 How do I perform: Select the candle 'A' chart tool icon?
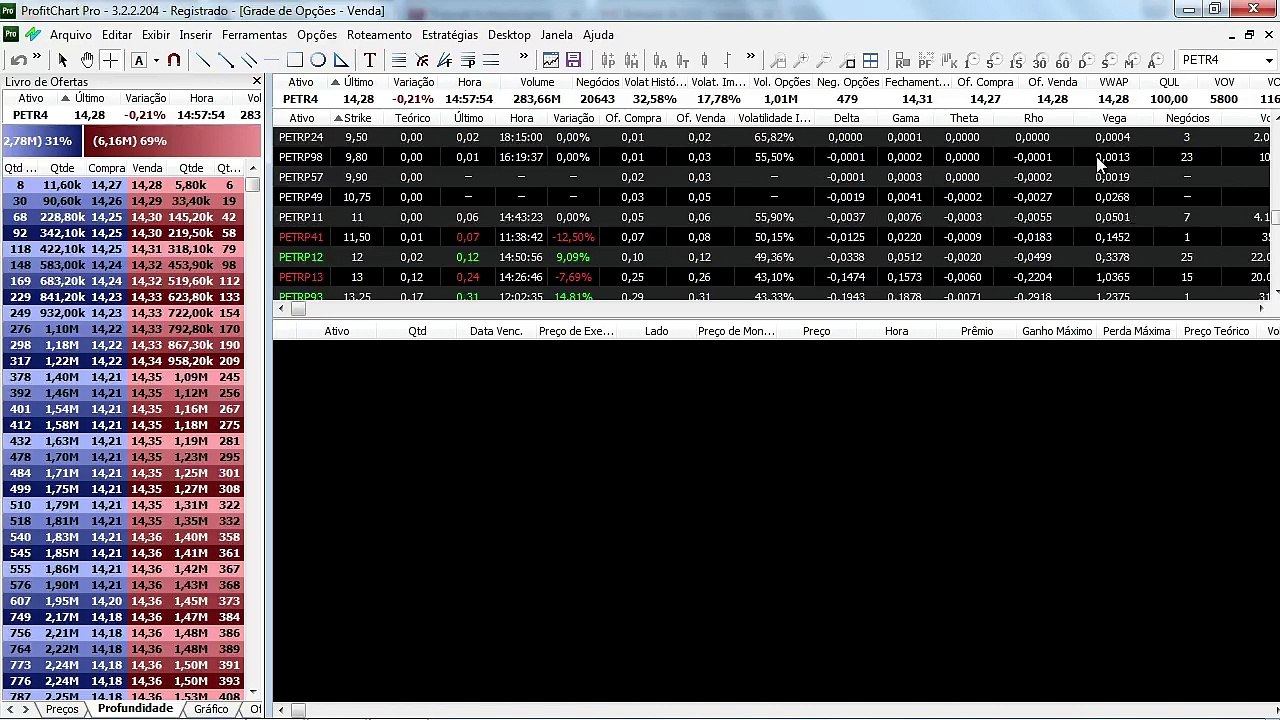[x=659, y=60]
